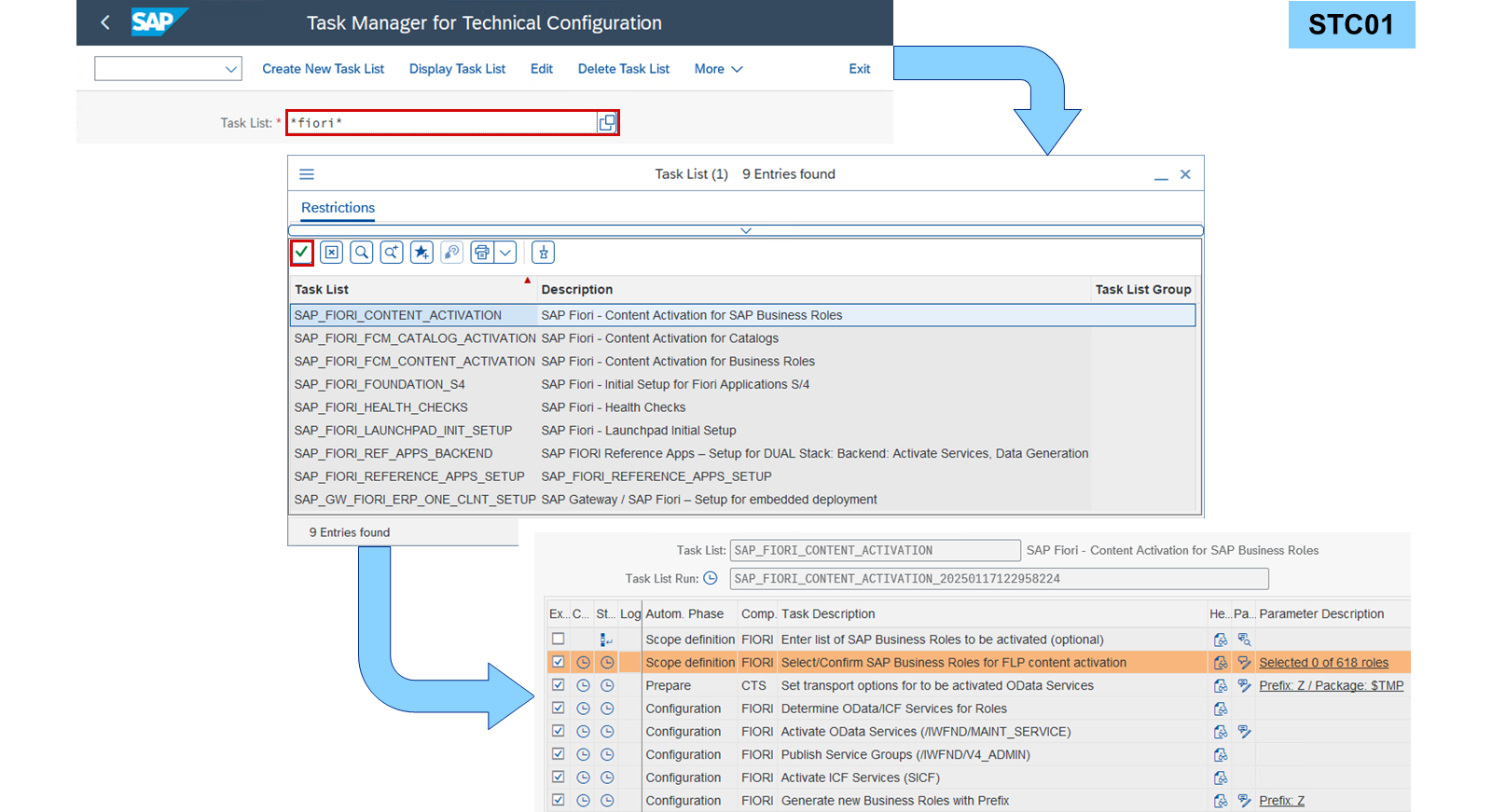Click the cancel (X box) toolbar icon
The width and height of the screenshot is (1492, 812).
click(x=332, y=252)
